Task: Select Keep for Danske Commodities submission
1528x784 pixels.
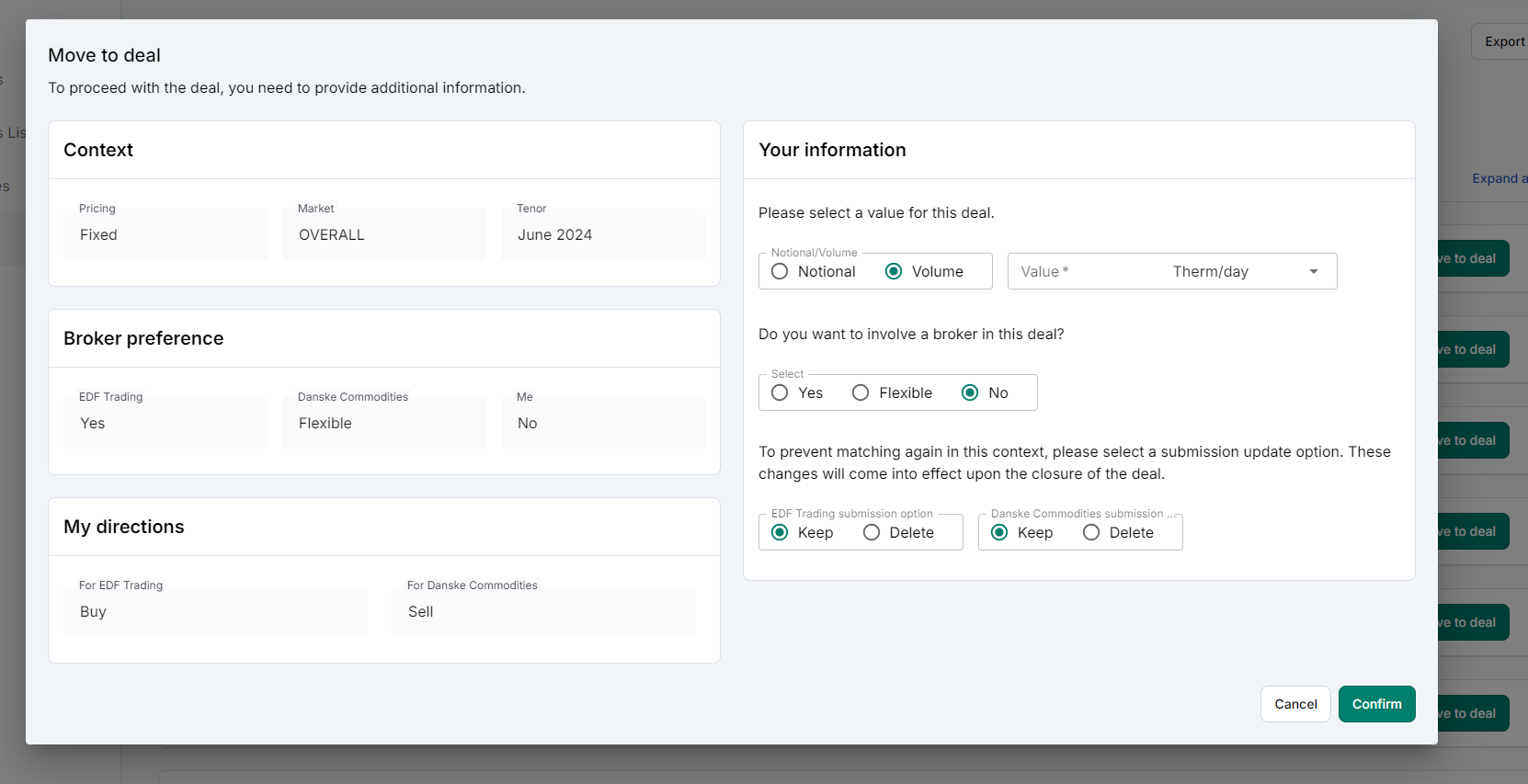Action: tap(999, 532)
